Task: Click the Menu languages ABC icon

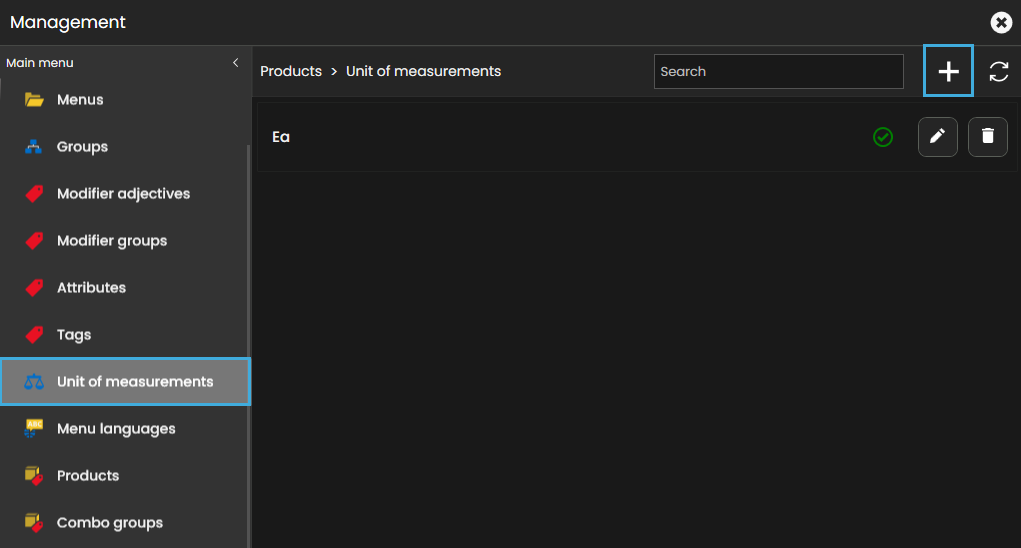Action: (35, 429)
